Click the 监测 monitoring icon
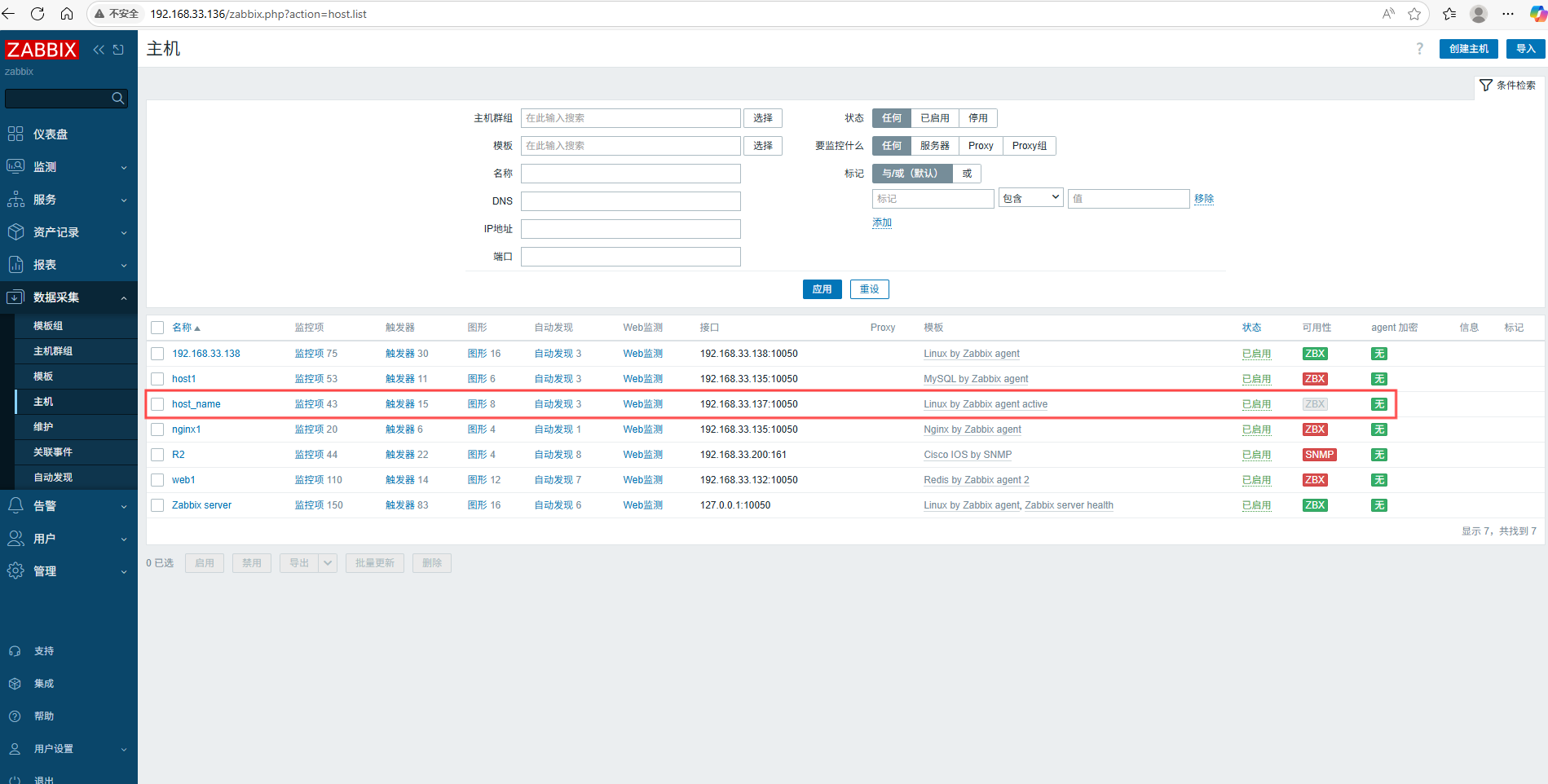This screenshot has height=784, width=1548. [x=15, y=167]
